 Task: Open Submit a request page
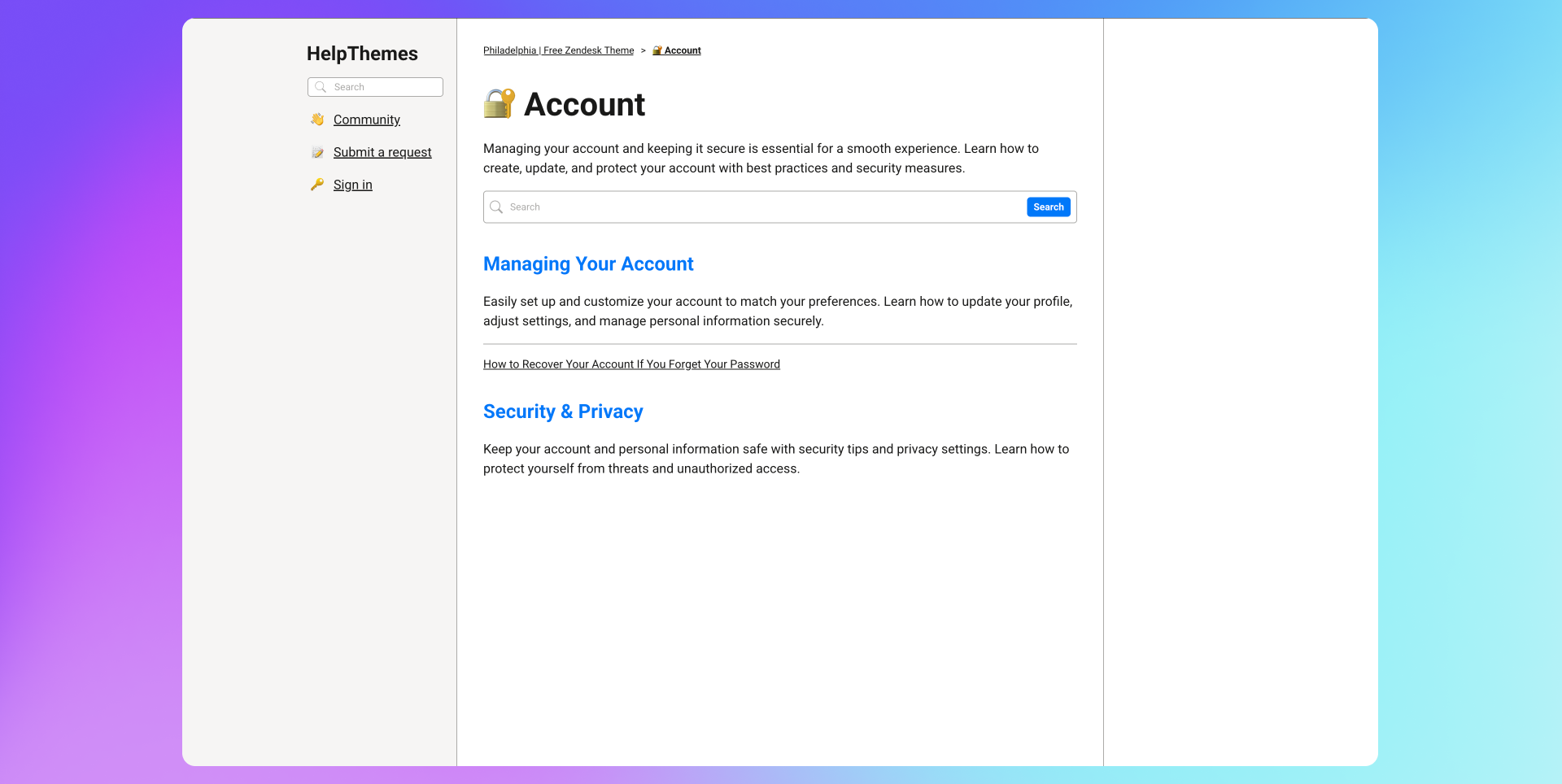pyautogui.click(x=382, y=152)
